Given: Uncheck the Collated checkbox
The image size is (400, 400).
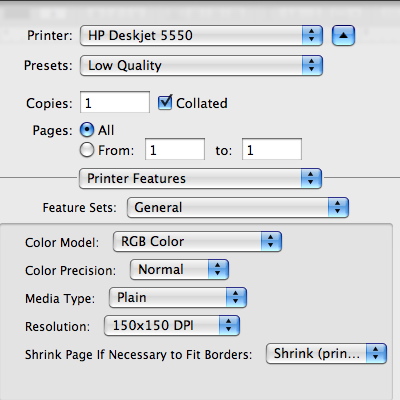Looking at the screenshot, I should [x=165, y=103].
